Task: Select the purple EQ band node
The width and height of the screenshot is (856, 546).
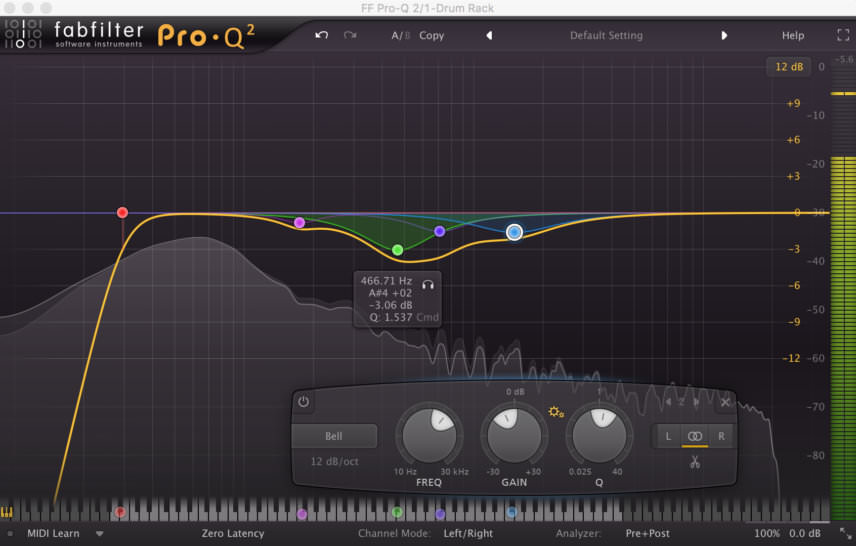Action: pos(439,232)
